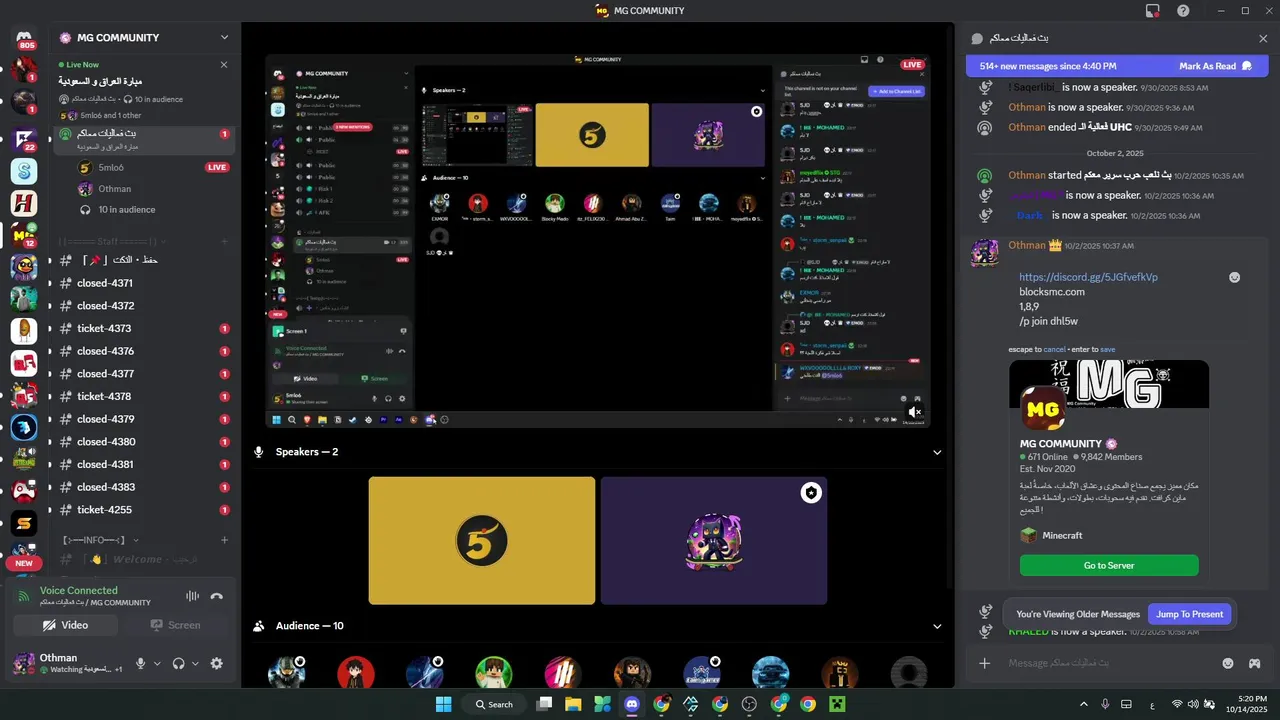
Task: Dismiss the Live Now stage banner
Action: (224, 64)
